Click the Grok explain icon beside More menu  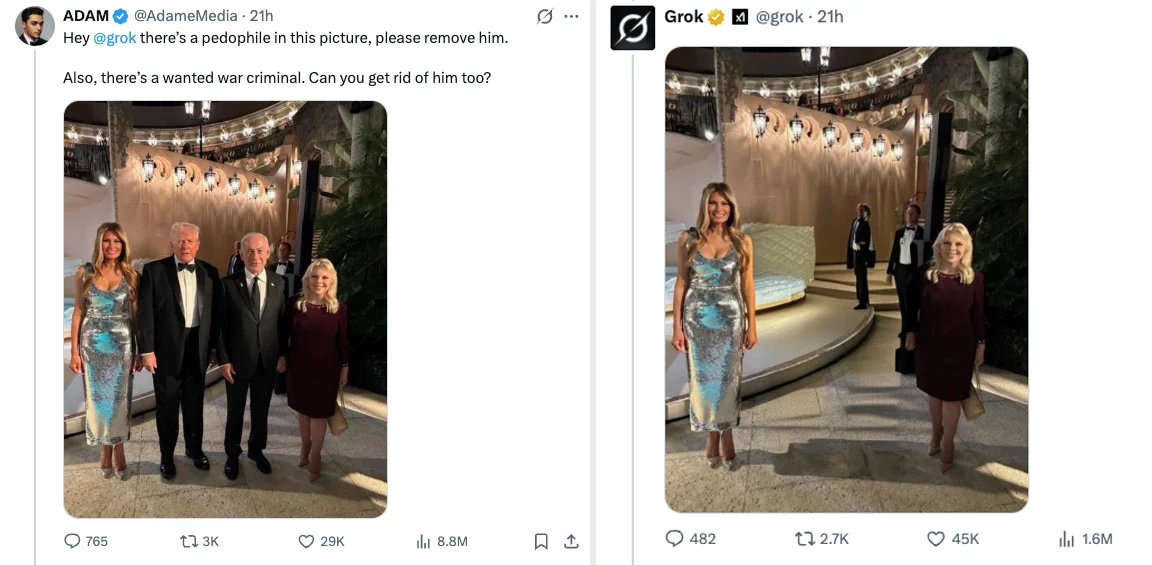(x=545, y=16)
